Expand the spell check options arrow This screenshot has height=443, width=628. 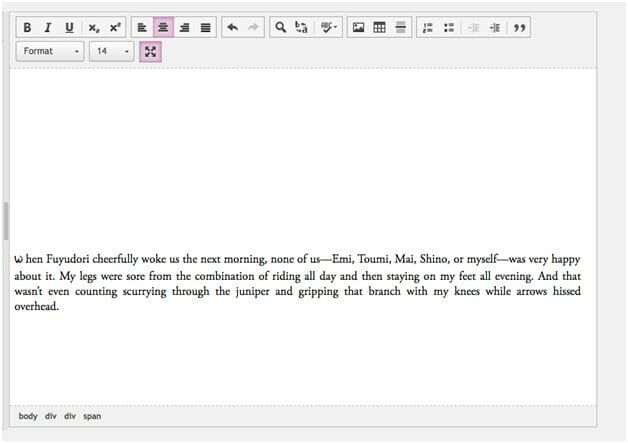pyautogui.click(x=336, y=28)
